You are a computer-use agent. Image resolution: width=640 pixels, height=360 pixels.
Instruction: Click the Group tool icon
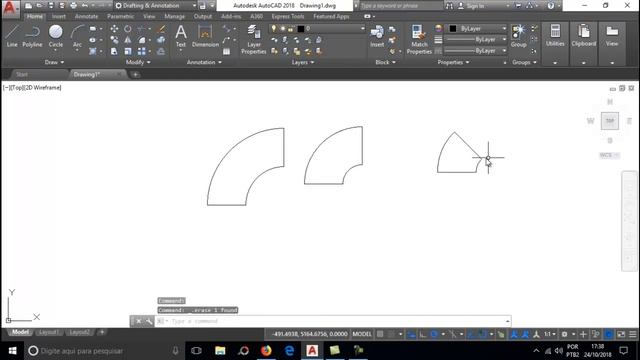point(519,36)
